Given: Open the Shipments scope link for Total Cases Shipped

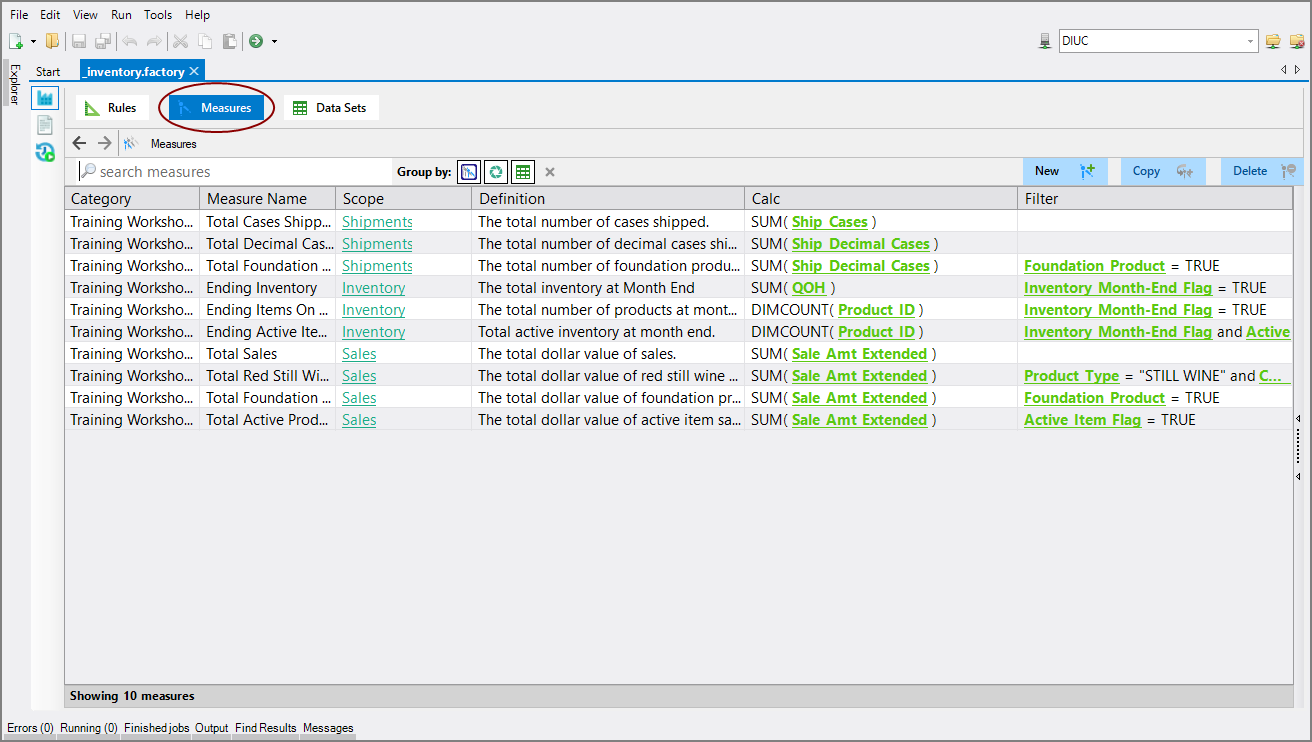Looking at the screenshot, I should [376, 221].
